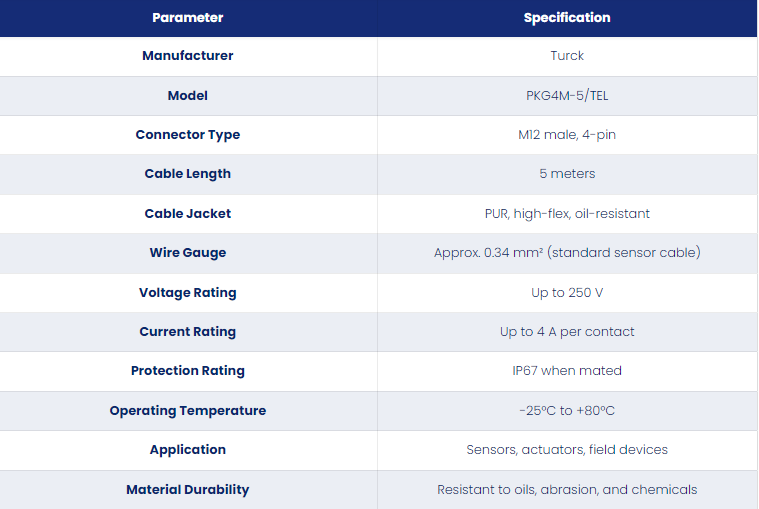Click the Specification column header
This screenshot has height=509, width=759.
coord(567,18)
